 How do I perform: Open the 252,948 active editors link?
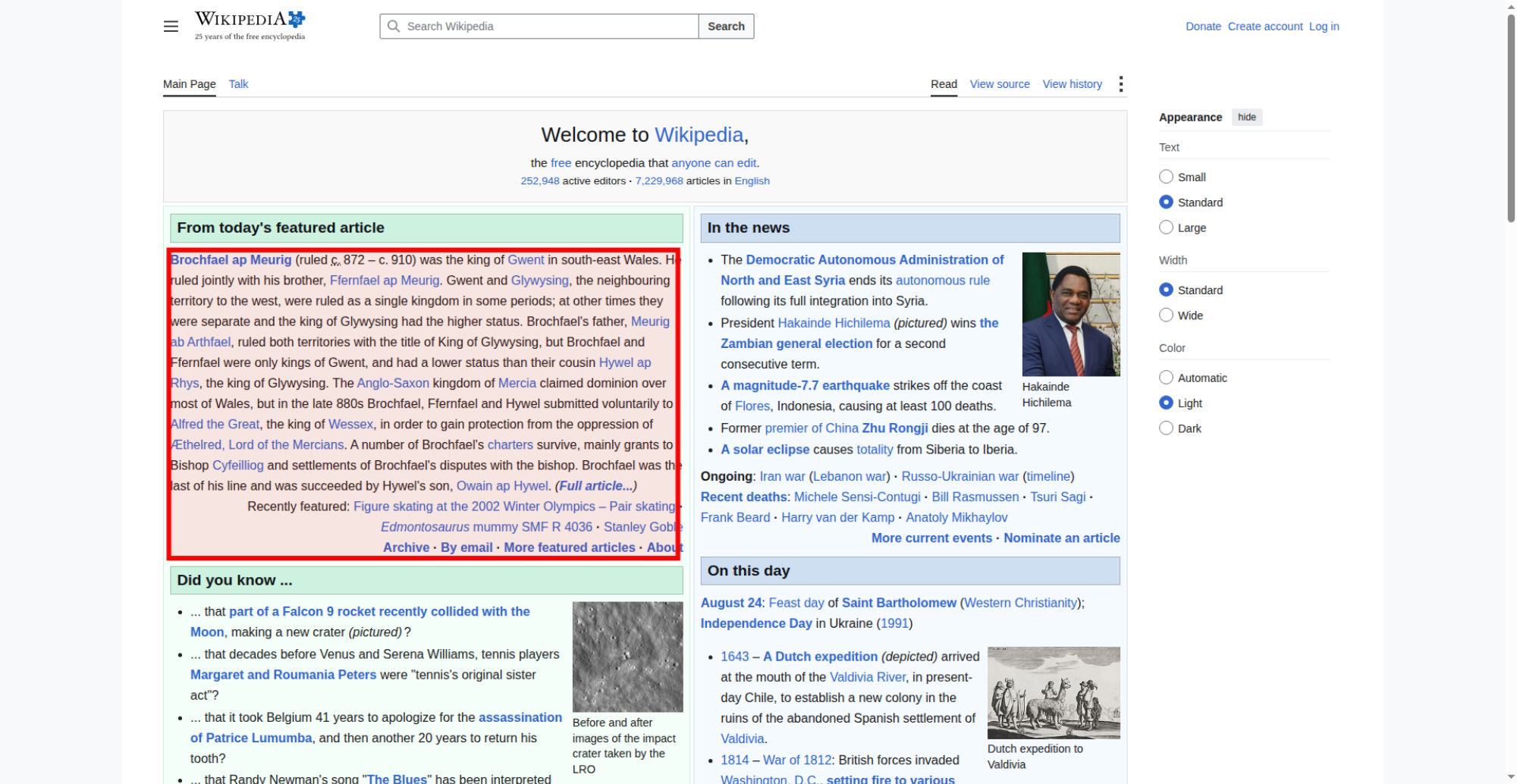coord(540,181)
